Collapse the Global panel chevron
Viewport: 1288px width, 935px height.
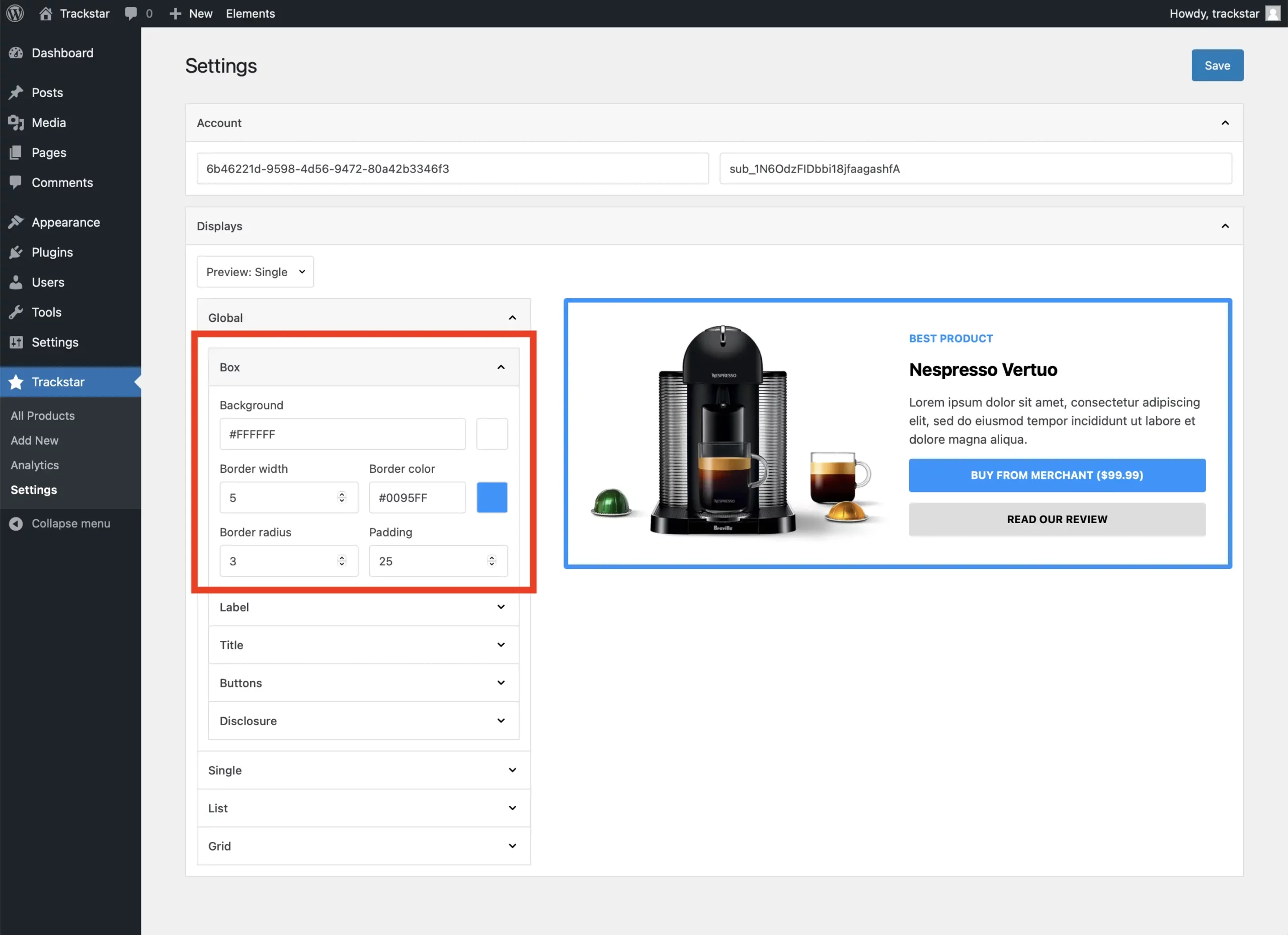tap(512, 318)
